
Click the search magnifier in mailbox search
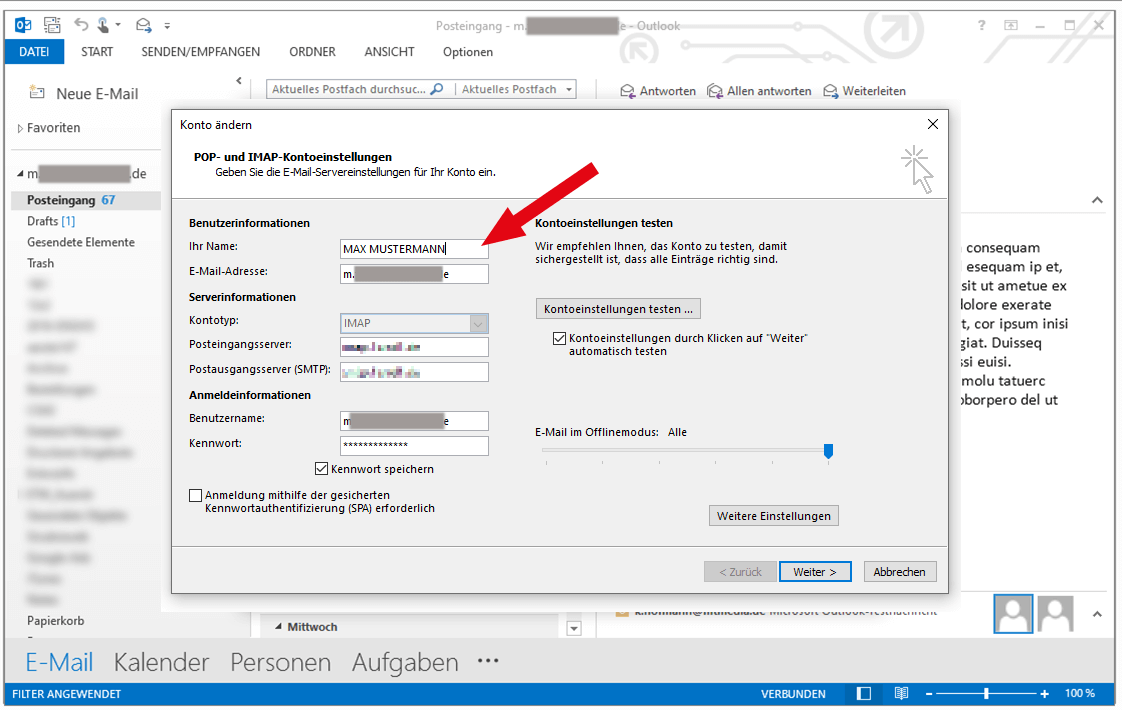coord(436,89)
